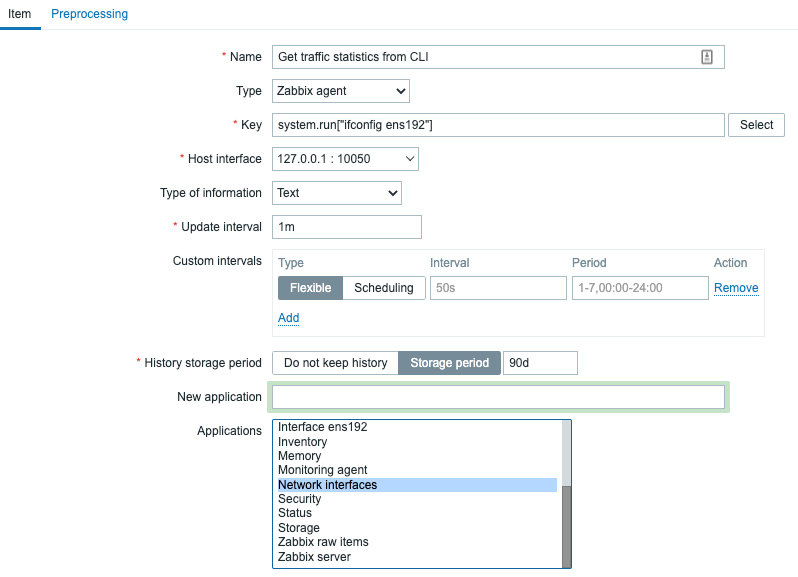This screenshot has height=577, width=798.
Task: Open the Type dropdown showing Zabbix agent
Action: coord(340,91)
